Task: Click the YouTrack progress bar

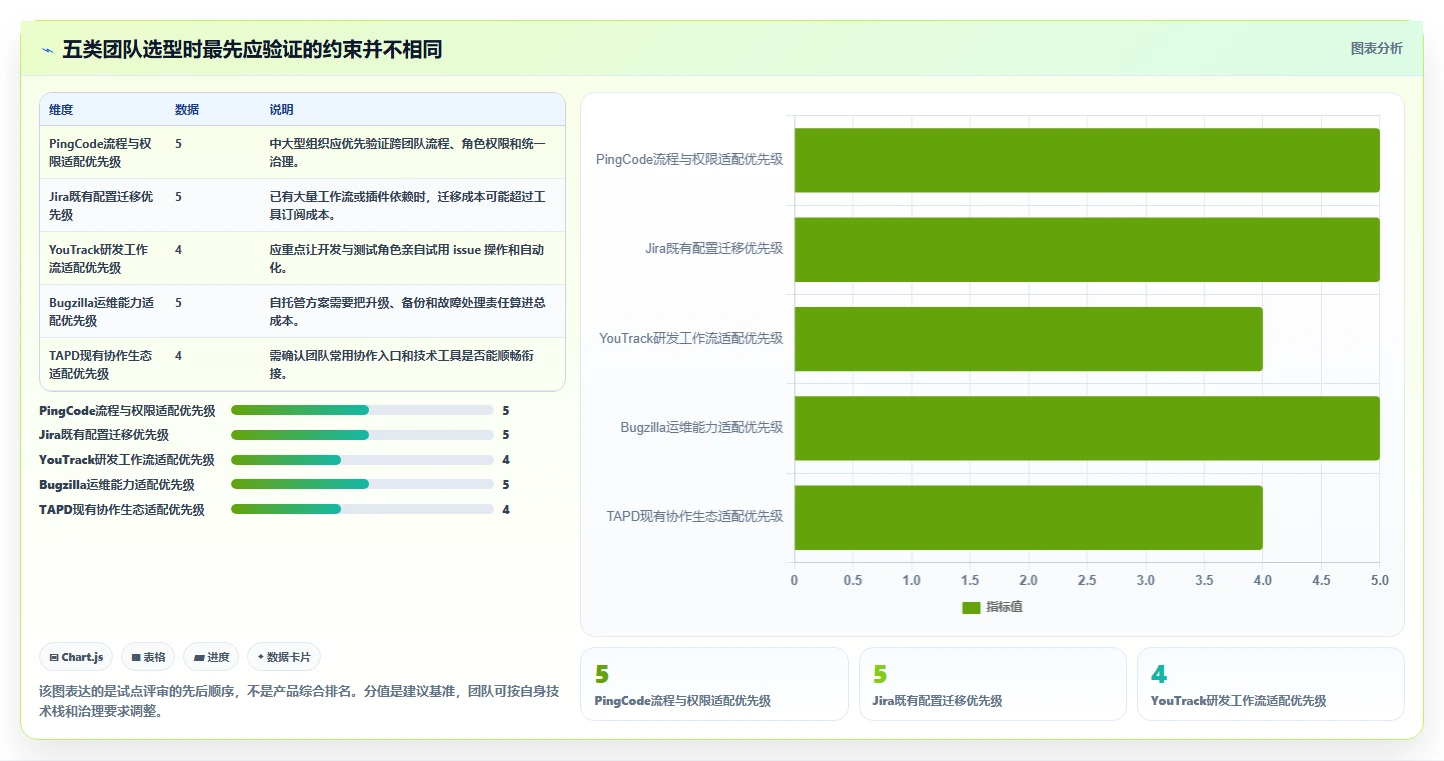Action: (x=362, y=460)
